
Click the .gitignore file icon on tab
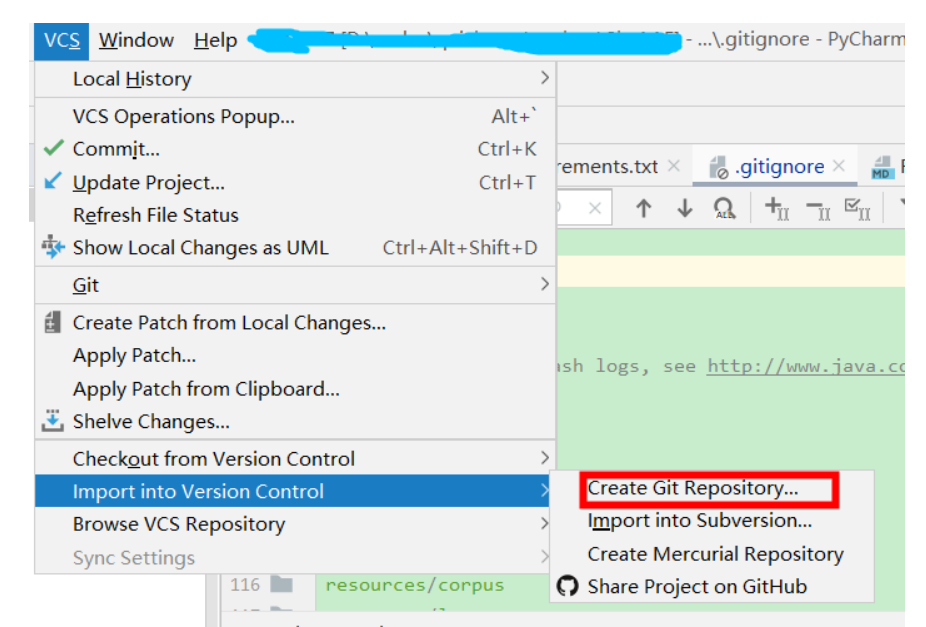(x=718, y=167)
